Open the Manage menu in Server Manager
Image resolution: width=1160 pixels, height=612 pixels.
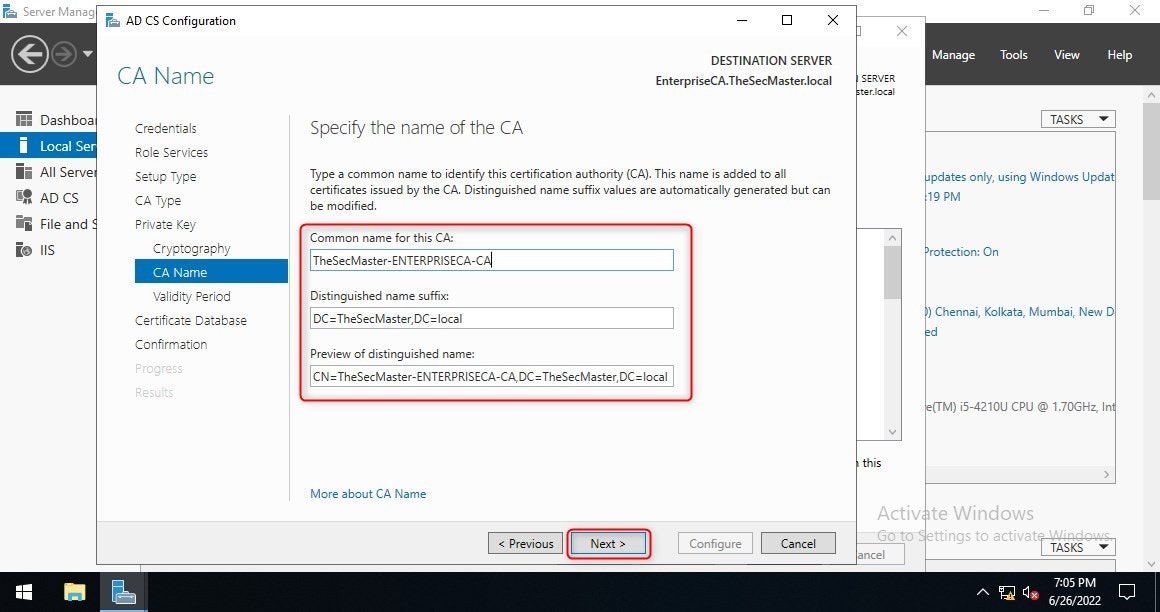click(x=953, y=55)
